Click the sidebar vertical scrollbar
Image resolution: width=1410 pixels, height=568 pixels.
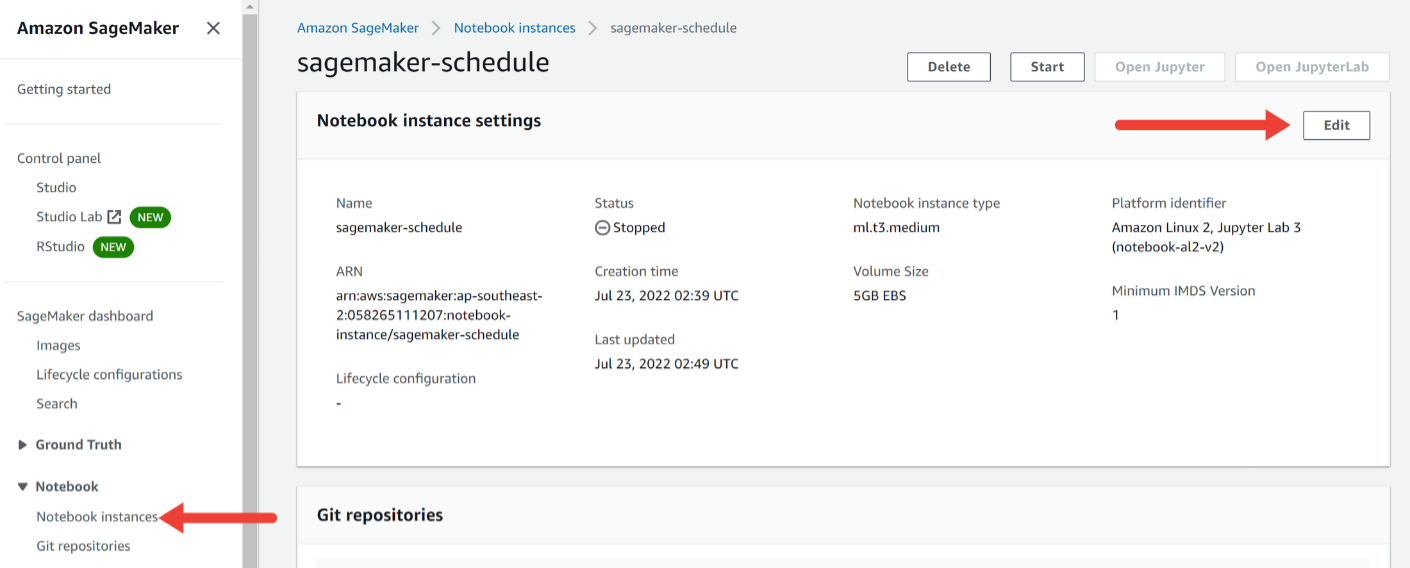point(250,284)
